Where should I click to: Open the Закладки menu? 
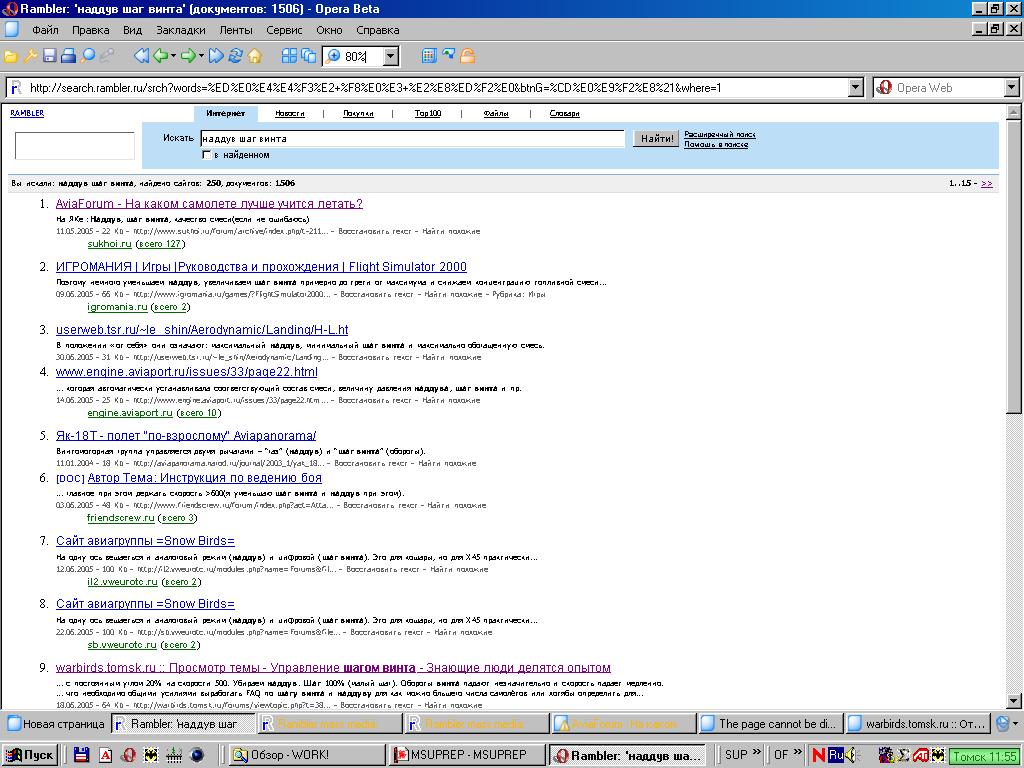[x=181, y=30]
